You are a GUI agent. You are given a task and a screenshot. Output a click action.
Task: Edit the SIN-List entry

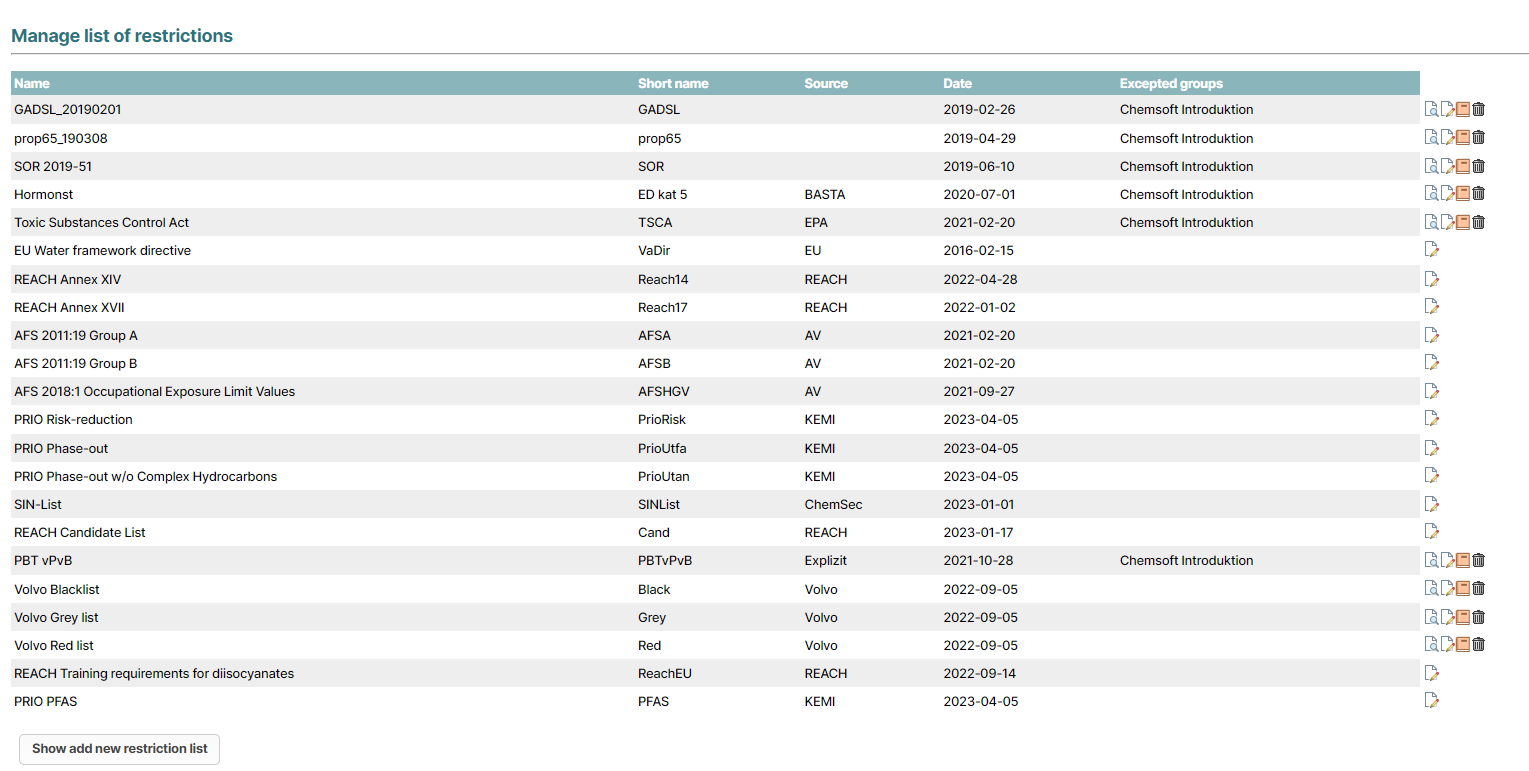pyautogui.click(x=1431, y=504)
